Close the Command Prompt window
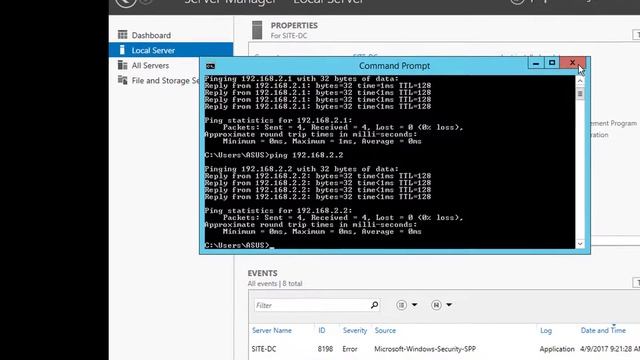Screen dimensions: 640x360 (572, 63)
